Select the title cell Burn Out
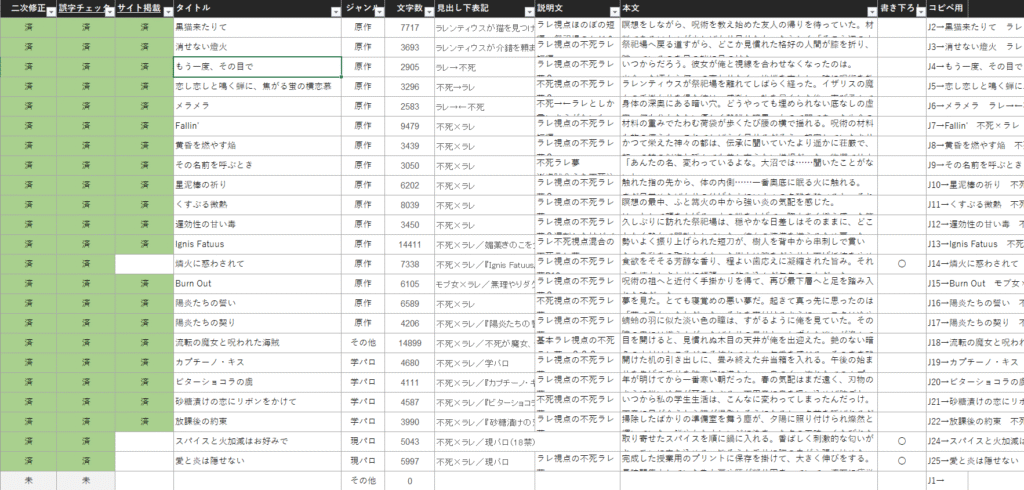The height and width of the screenshot is (490, 1024). pyautogui.click(x=257, y=283)
